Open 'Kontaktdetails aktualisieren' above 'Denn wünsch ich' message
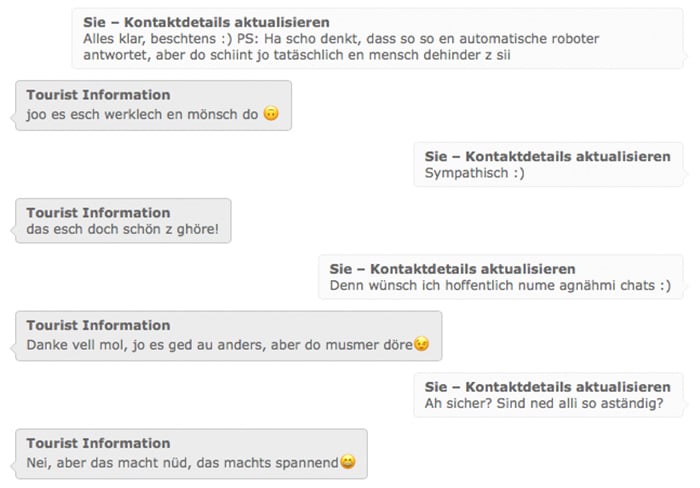Viewport: 700px width, 488px height. [473, 269]
